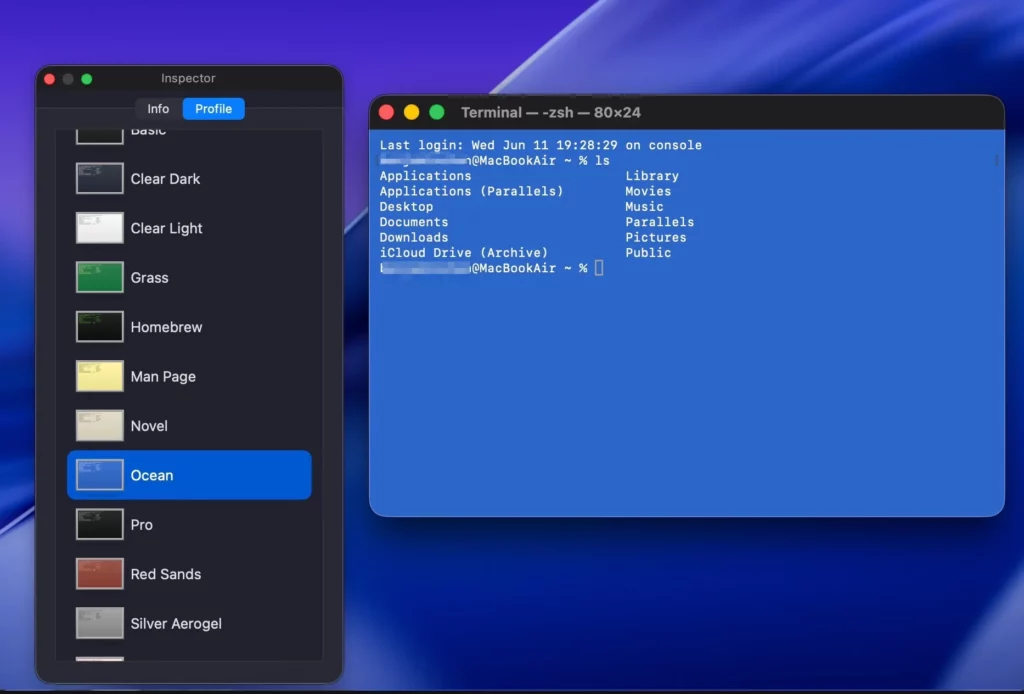Select the Profile tab in Inspector

214,109
